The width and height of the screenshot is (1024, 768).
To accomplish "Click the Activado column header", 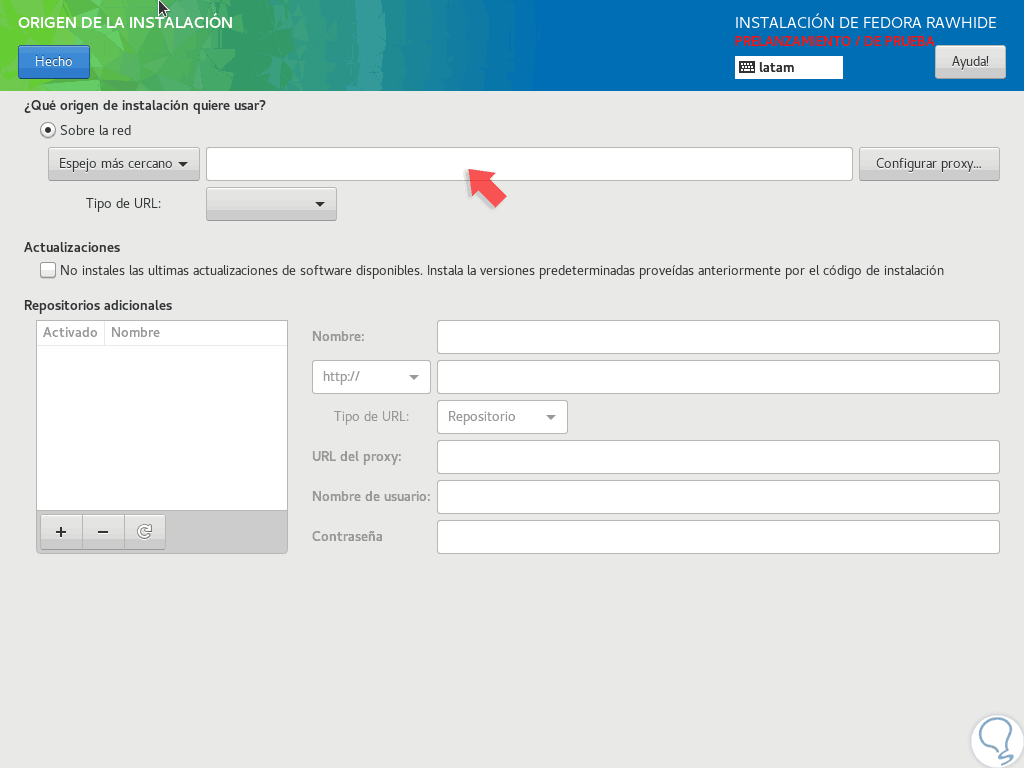I will point(70,332).
